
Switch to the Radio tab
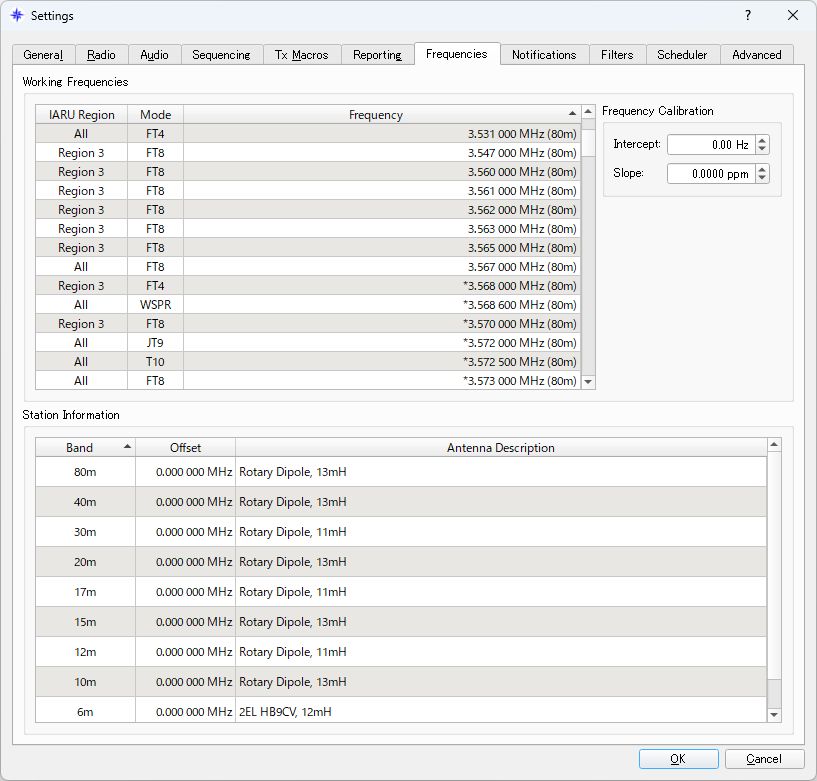pos(101,55)
